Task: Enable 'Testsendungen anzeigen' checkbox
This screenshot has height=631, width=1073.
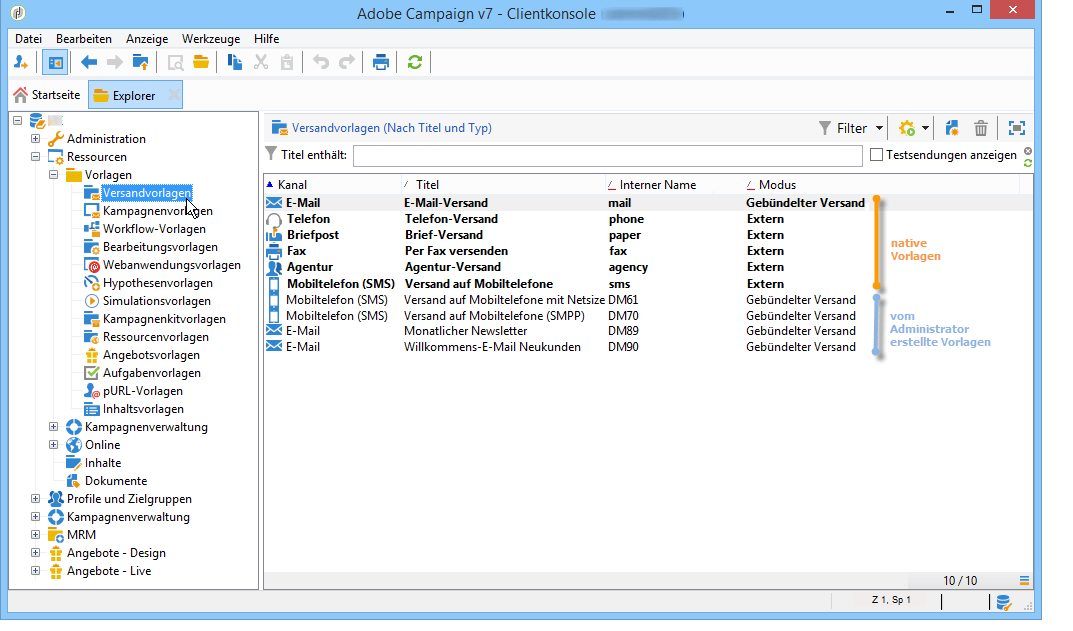Action: (x=877, y=155)
